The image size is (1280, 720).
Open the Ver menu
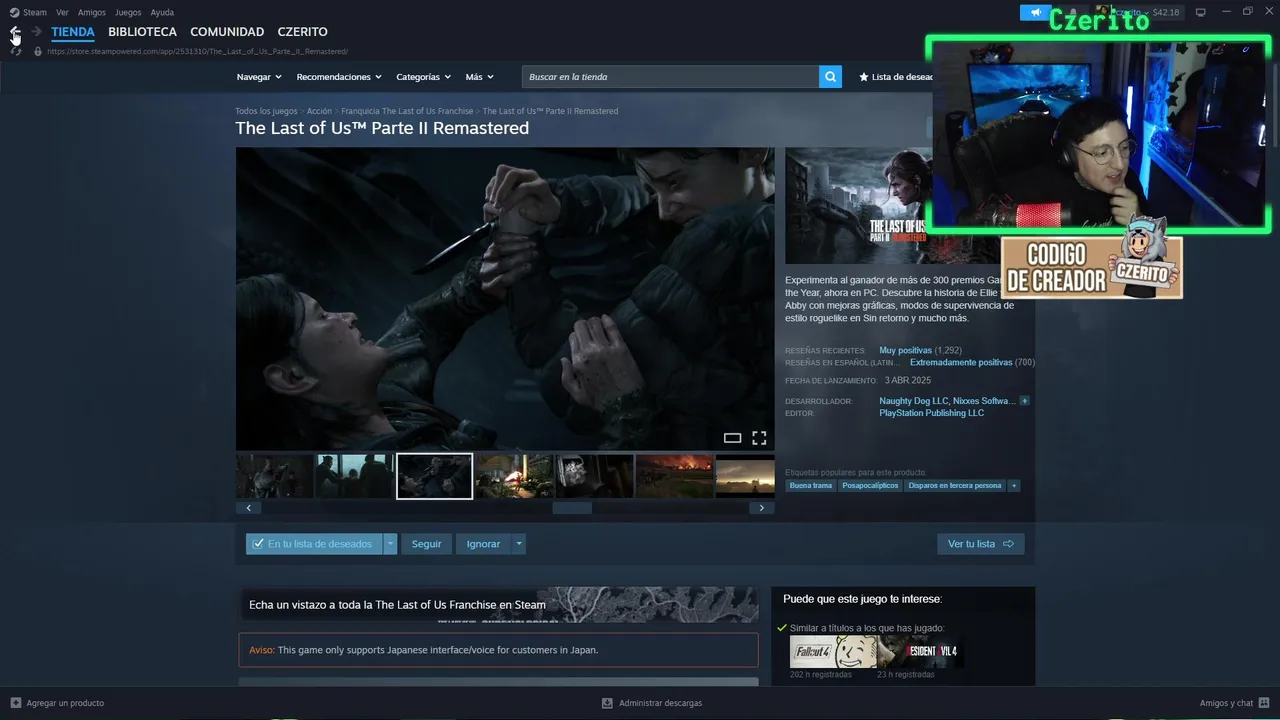62,12
